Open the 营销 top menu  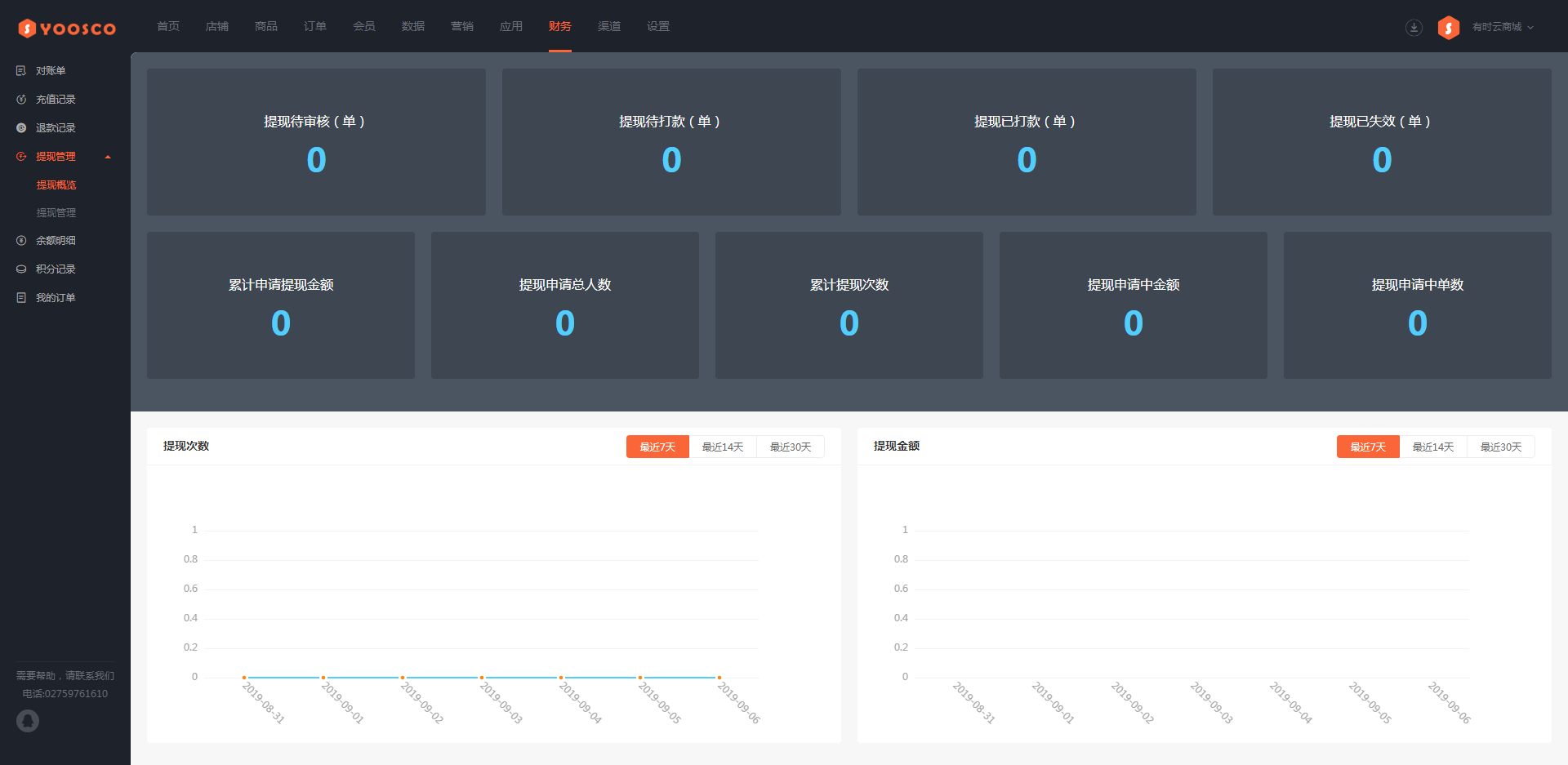tap(462, 26)
